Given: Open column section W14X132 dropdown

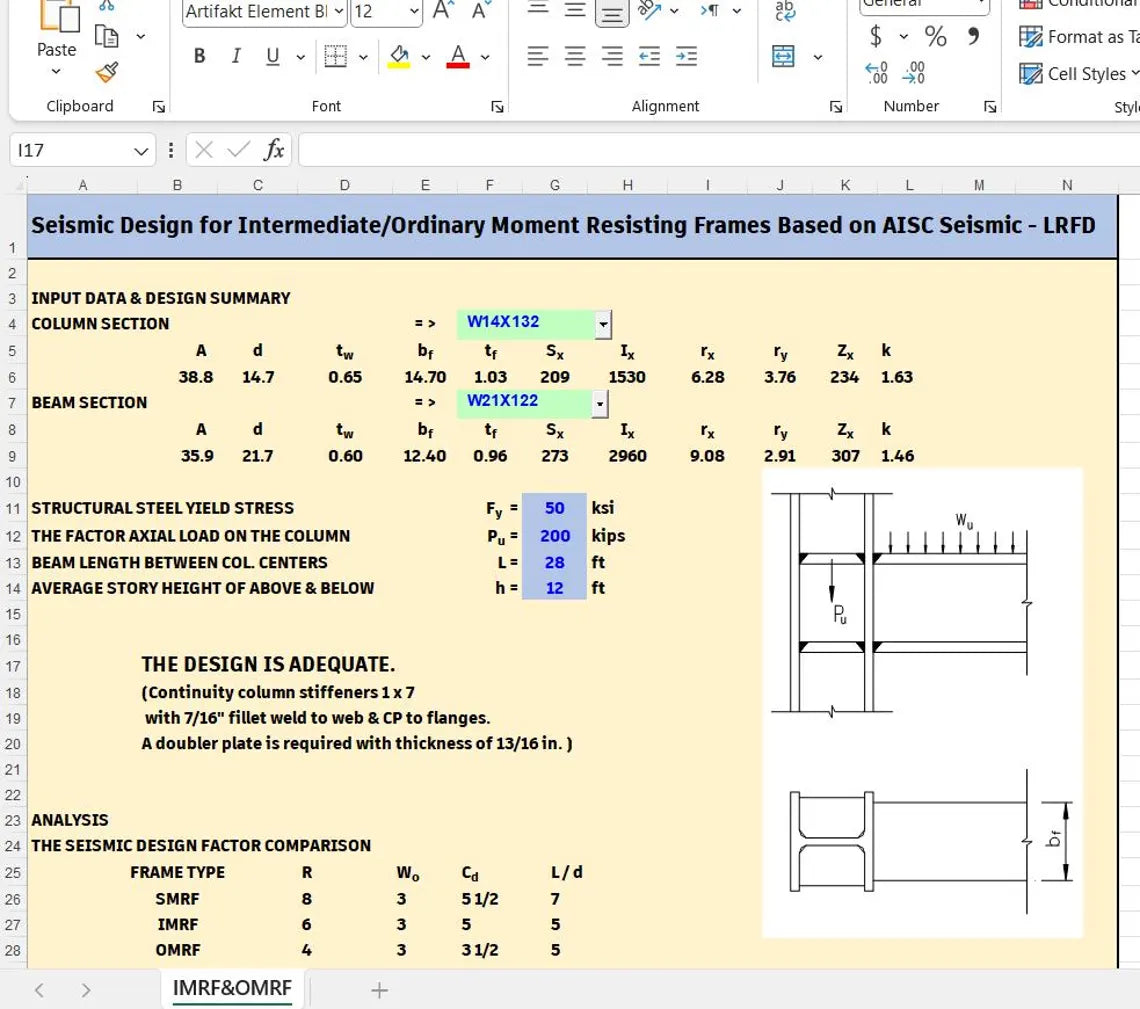Looking at the screenshot, I should click(x=603, y=324).
